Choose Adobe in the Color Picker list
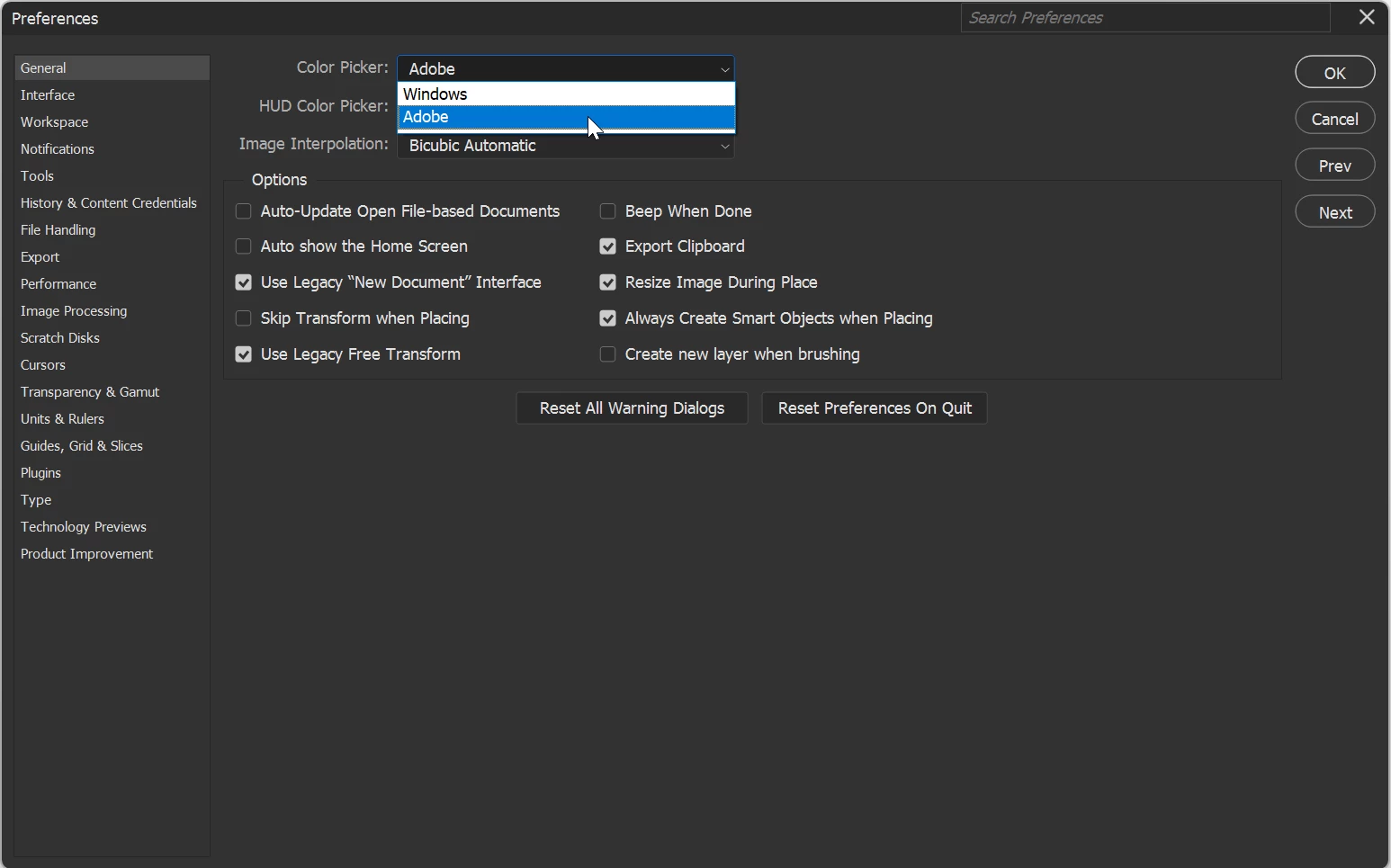Viewport: 1391px width, 868px height. coord(566,117)
